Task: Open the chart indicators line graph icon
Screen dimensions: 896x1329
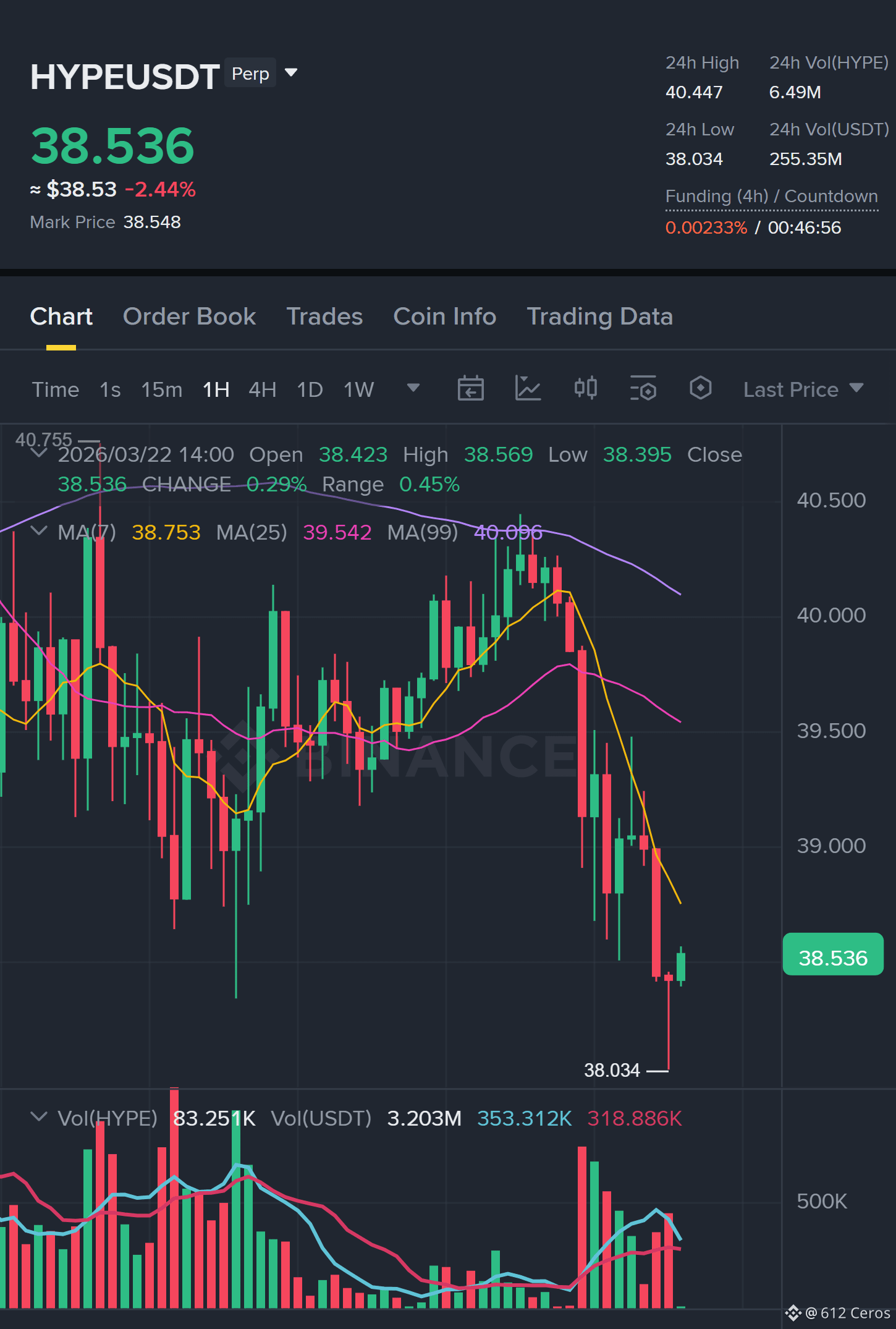Action: coord(528,389)
